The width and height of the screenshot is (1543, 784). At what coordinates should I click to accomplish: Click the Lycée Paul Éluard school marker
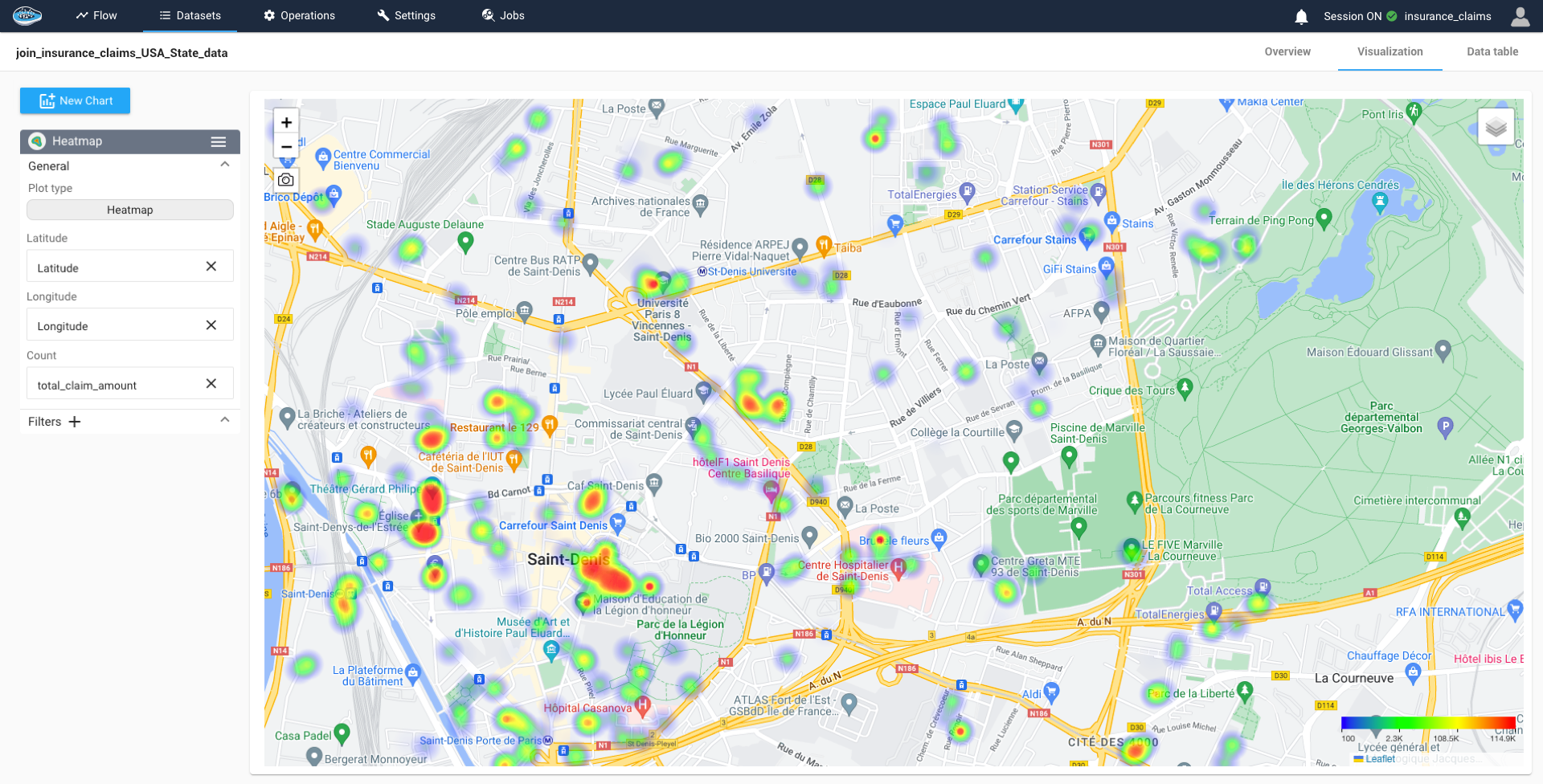(703, 391)
